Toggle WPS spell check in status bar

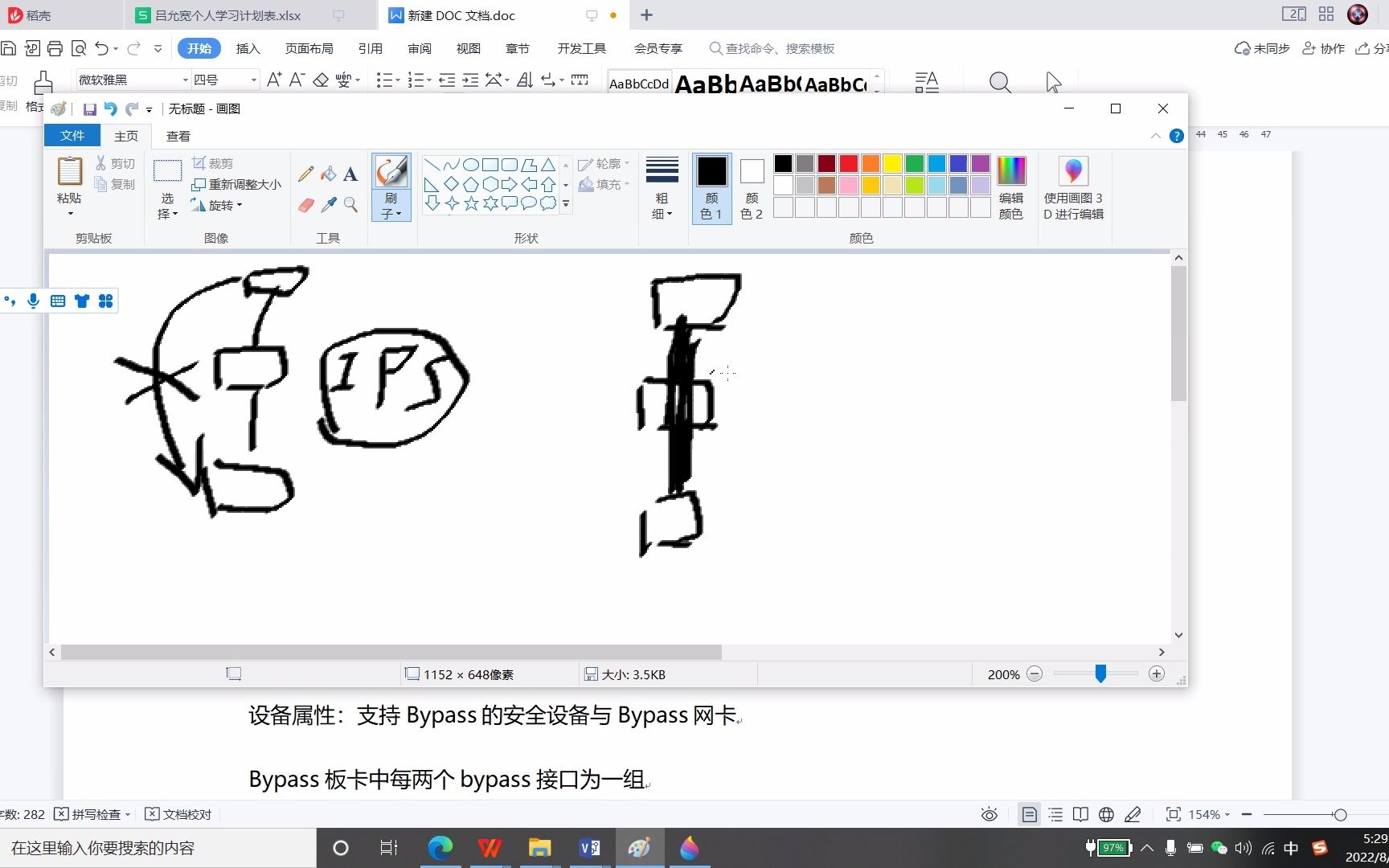point(92,814)
